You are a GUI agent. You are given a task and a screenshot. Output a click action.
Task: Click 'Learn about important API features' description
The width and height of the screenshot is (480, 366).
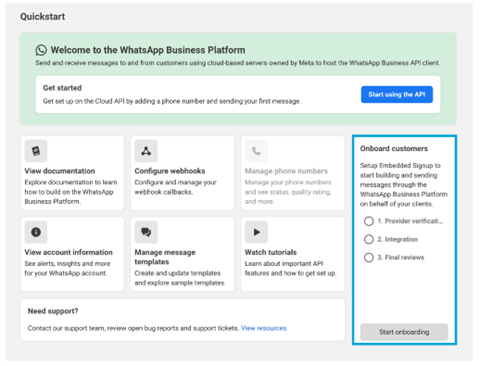290,268
